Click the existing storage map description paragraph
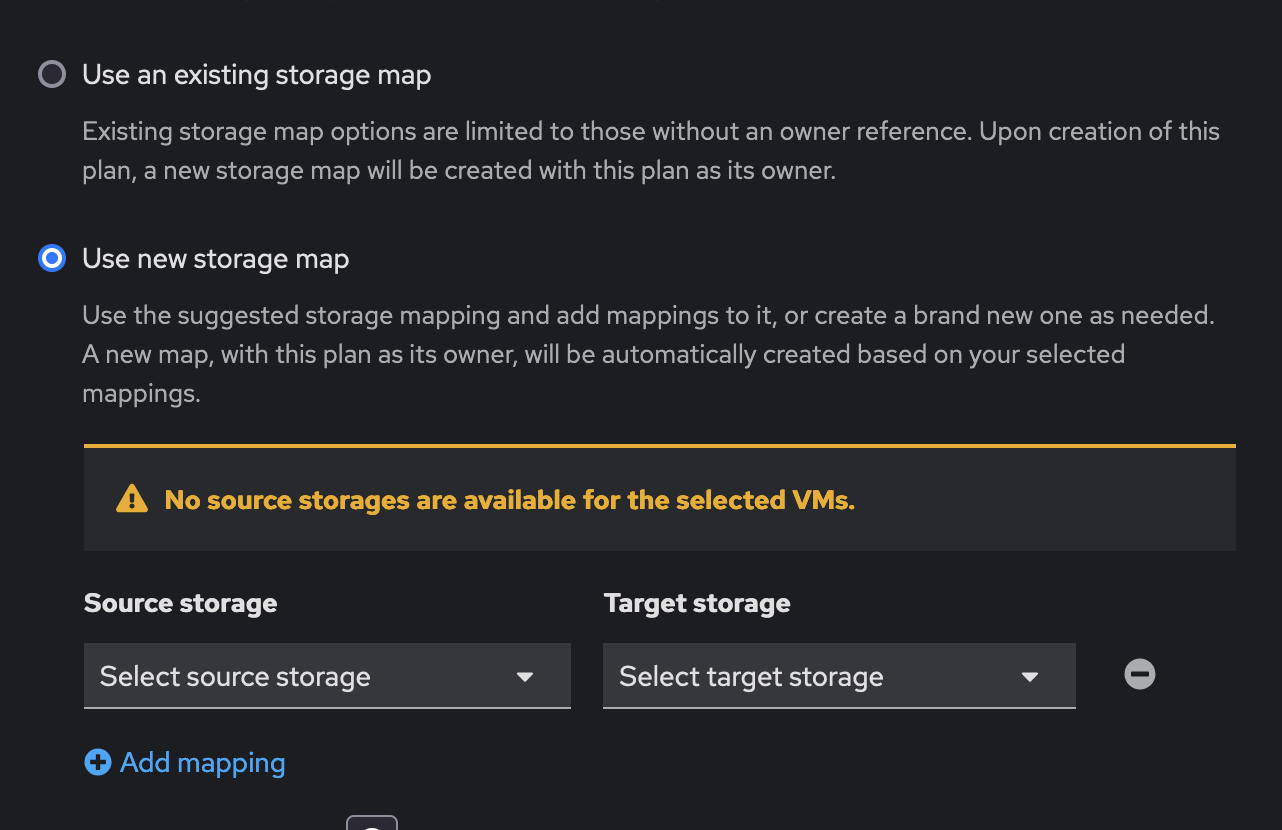This screenshot has height=830, width=1282. [x=650, y=151]
